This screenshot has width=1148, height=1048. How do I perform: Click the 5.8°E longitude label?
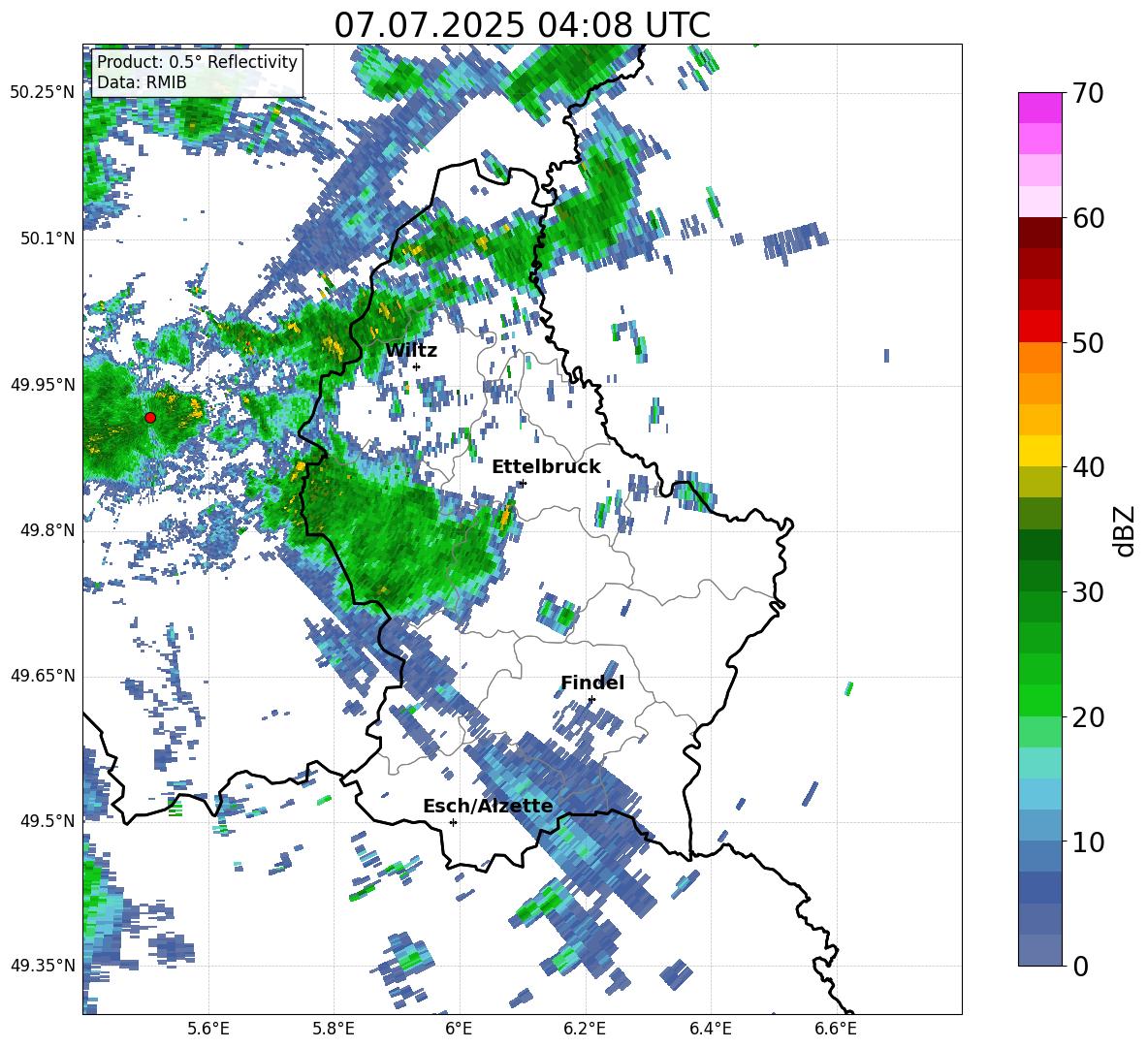[334, 1029]
